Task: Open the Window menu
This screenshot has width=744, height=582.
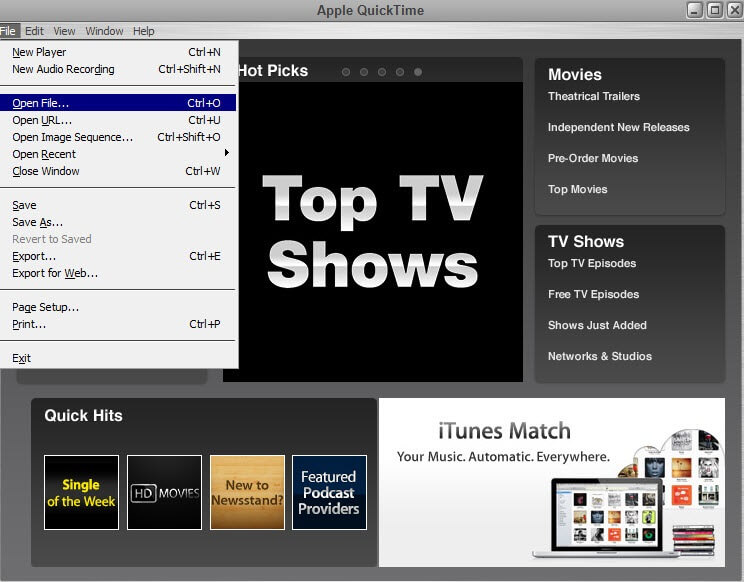Action: click(104, 31)
